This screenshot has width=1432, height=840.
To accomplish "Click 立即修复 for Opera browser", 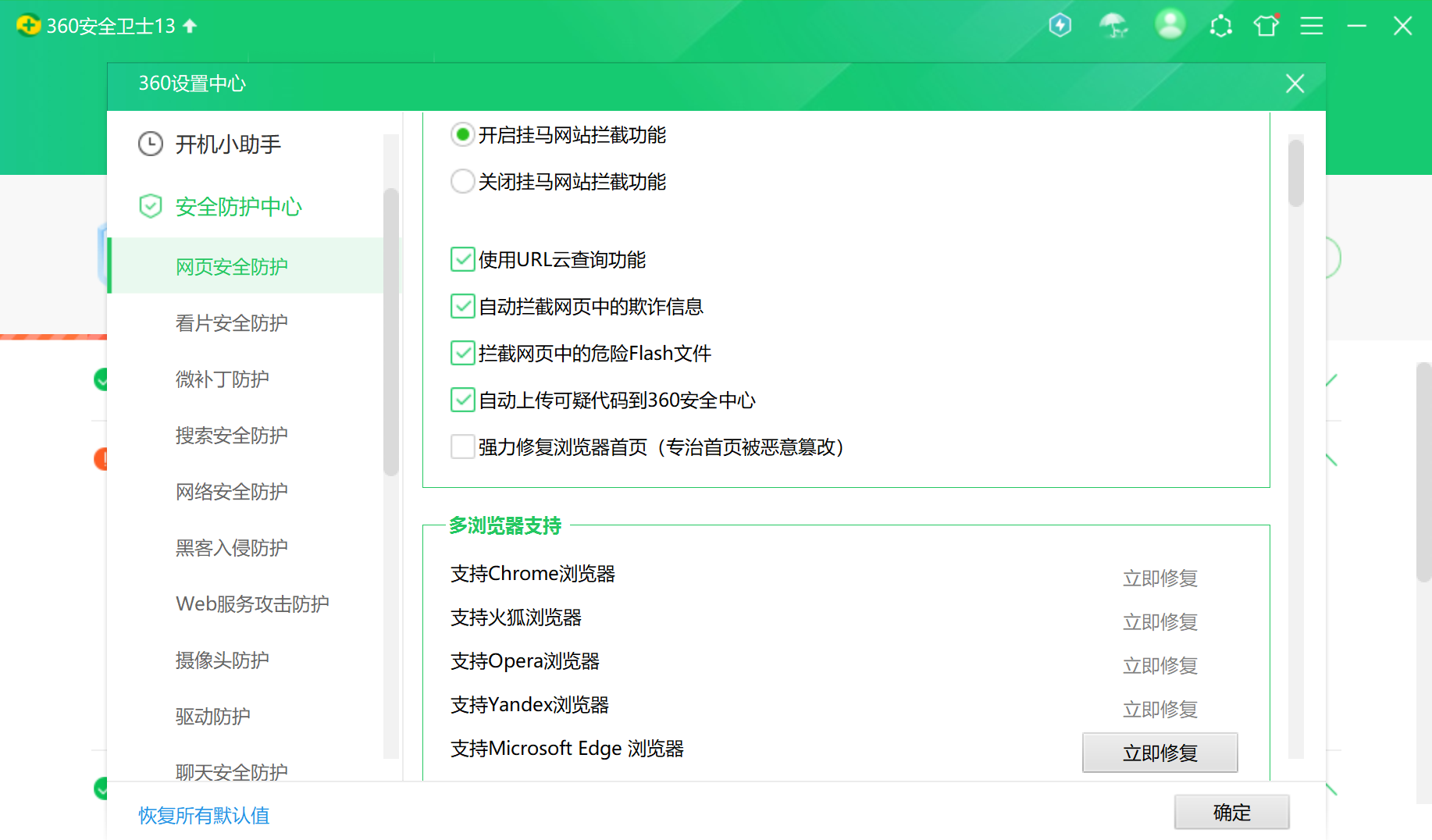I will coord(1159,666).
